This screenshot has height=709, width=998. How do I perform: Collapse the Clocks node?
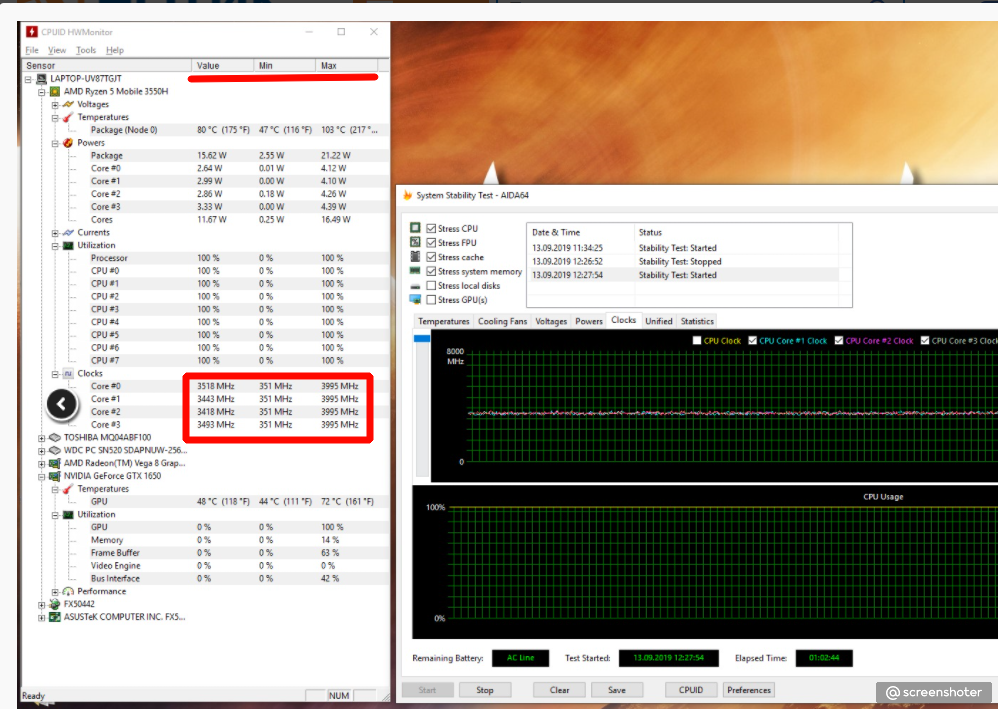point(55,374)
